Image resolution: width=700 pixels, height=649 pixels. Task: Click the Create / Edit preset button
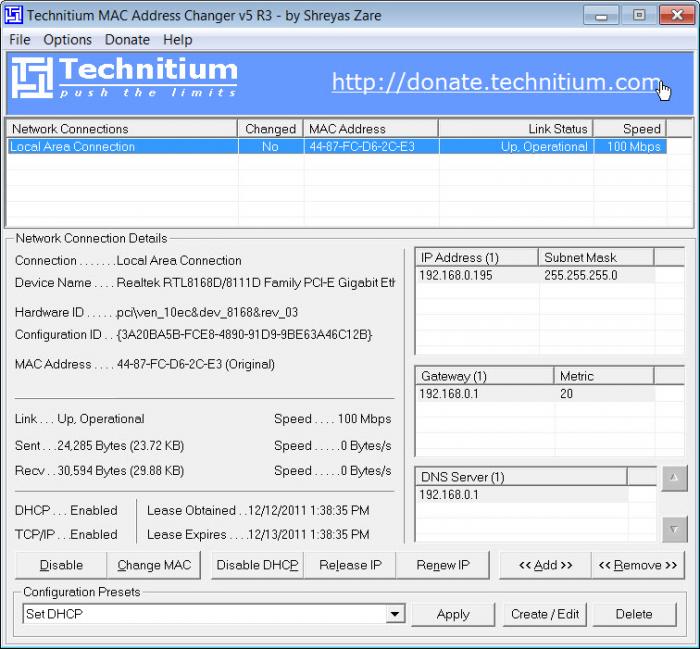545,614
